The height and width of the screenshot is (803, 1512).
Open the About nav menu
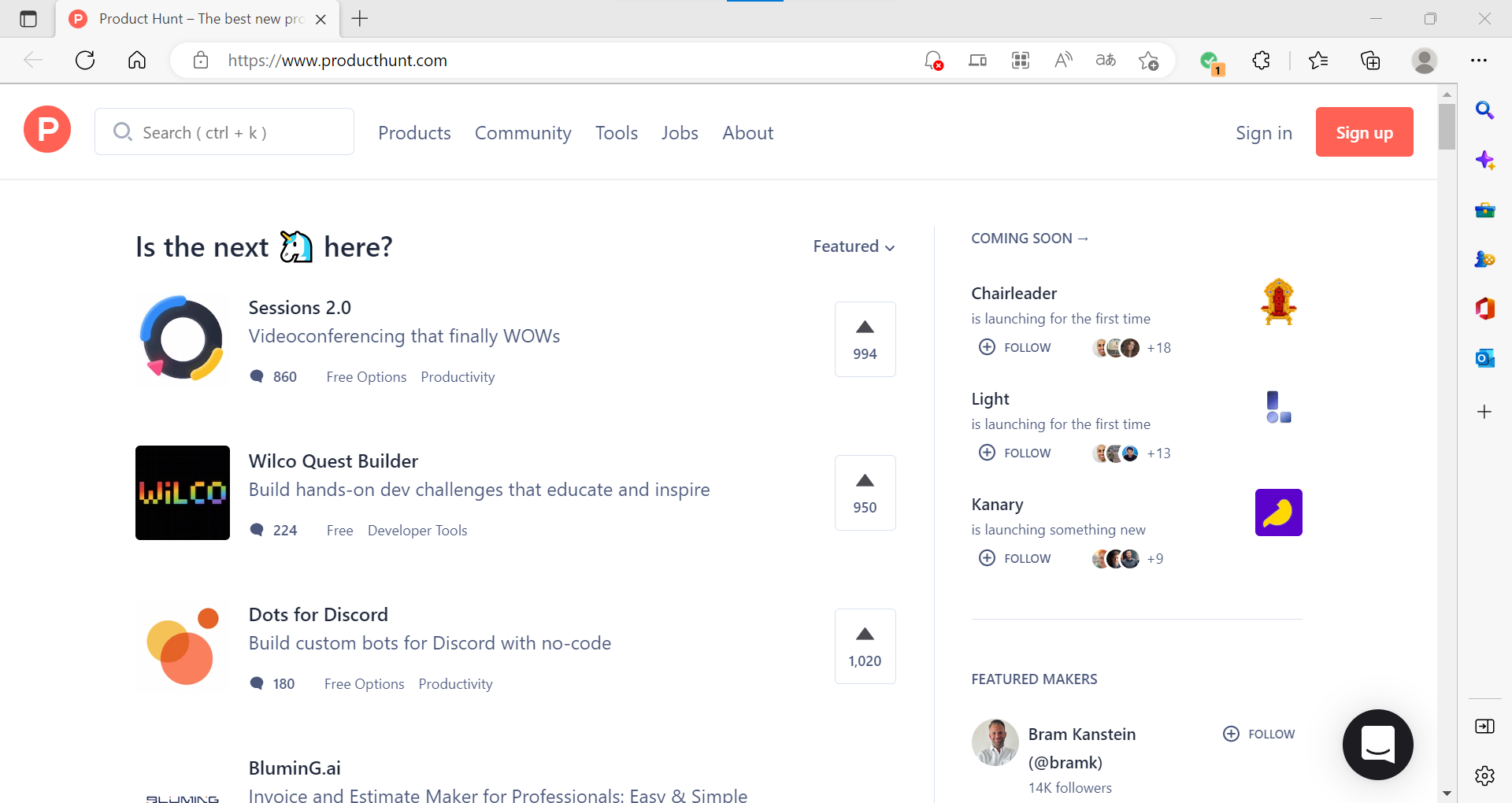(748, 133)
